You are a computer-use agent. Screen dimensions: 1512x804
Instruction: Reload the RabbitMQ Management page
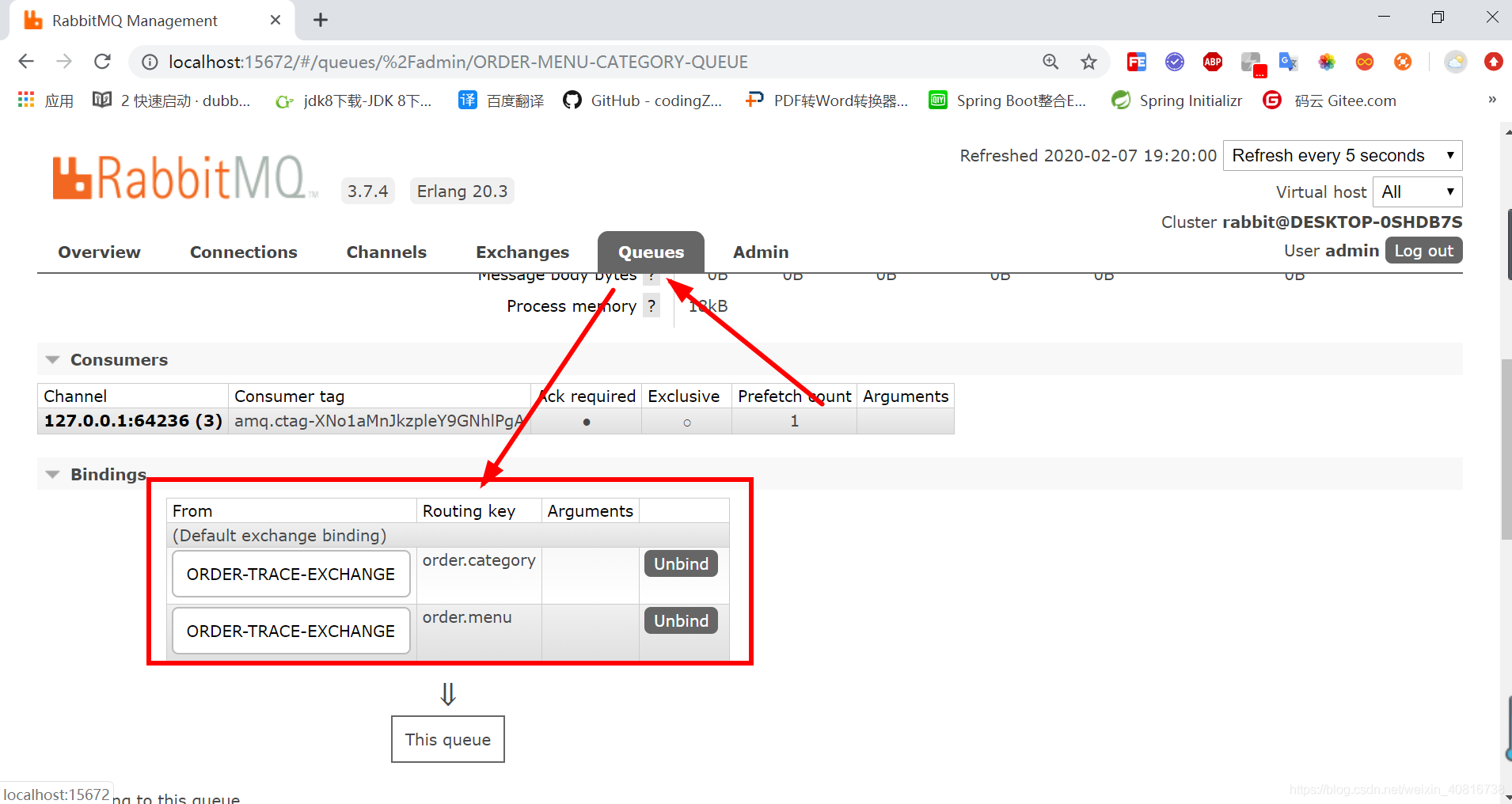(102, 62)
